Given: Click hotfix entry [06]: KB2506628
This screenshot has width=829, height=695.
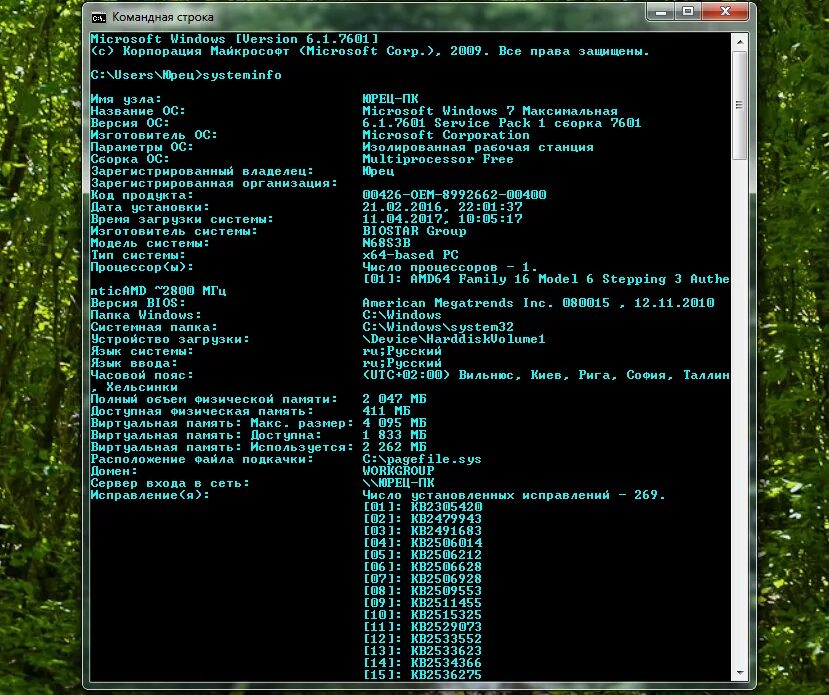Looking at the screenshot, I should pos(422,567).
